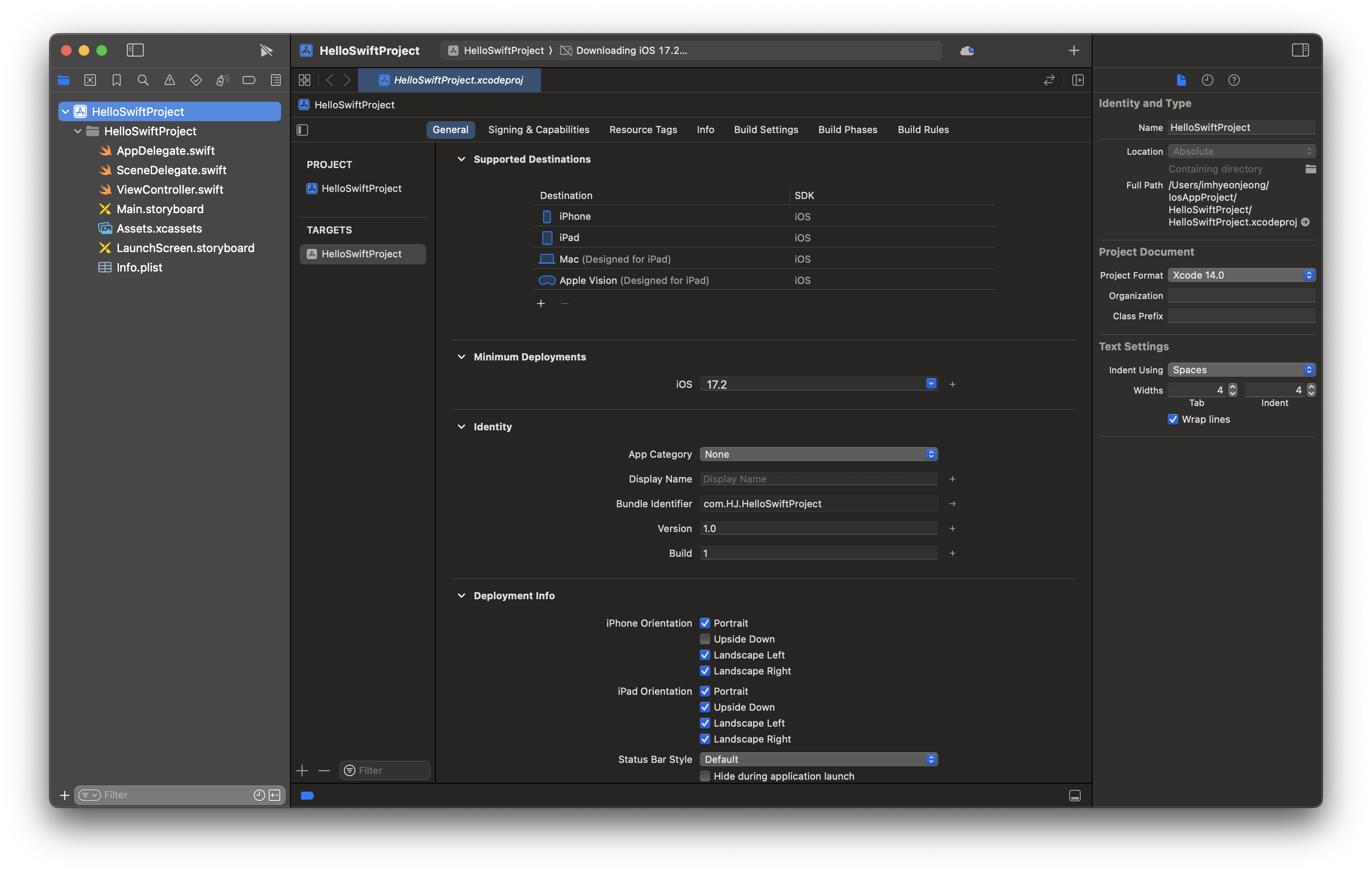Open the Test navigator diamond icon
Screen dimensions: 1372x873
196,80
